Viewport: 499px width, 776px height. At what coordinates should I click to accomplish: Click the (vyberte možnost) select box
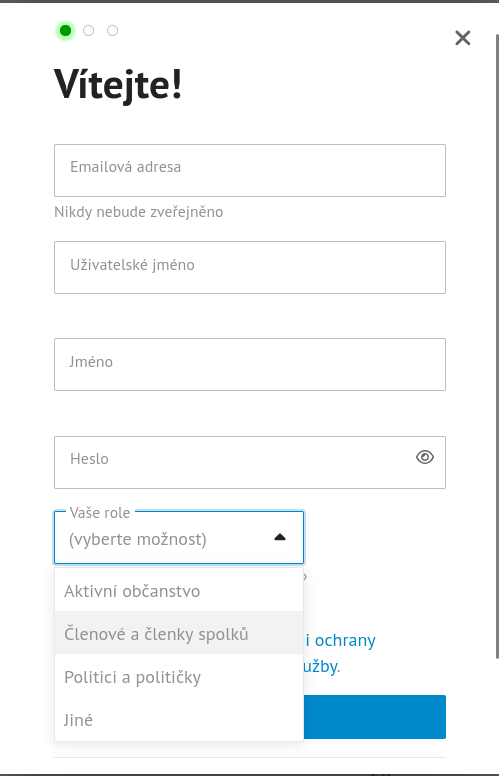pos(179,537)
